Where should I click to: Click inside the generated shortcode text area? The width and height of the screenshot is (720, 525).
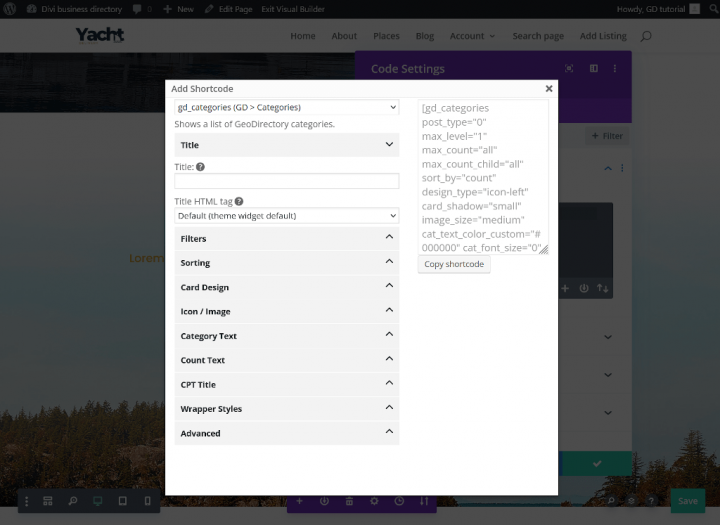point(480,175)
